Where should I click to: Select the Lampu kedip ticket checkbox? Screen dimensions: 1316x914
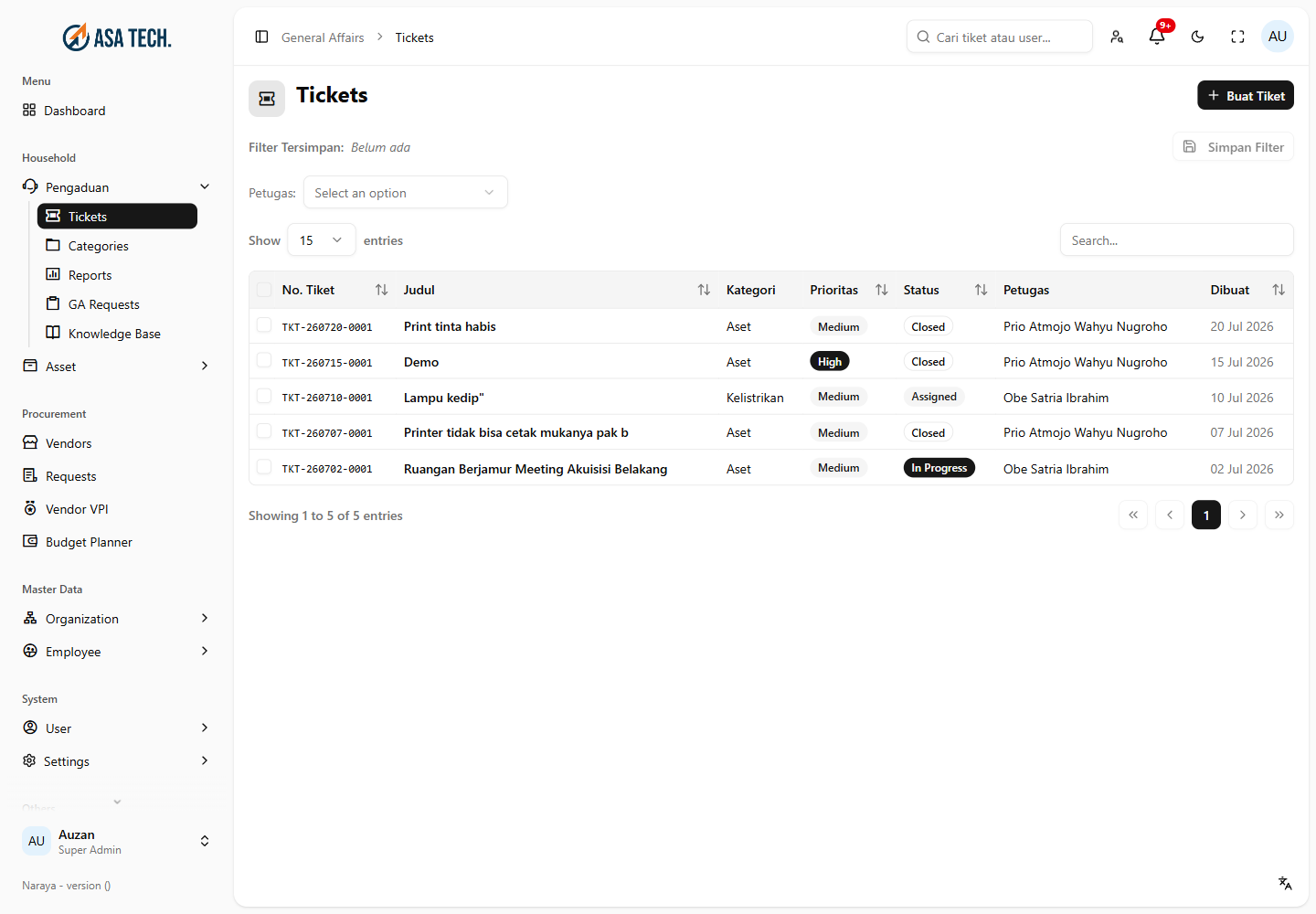pos(264,397)
